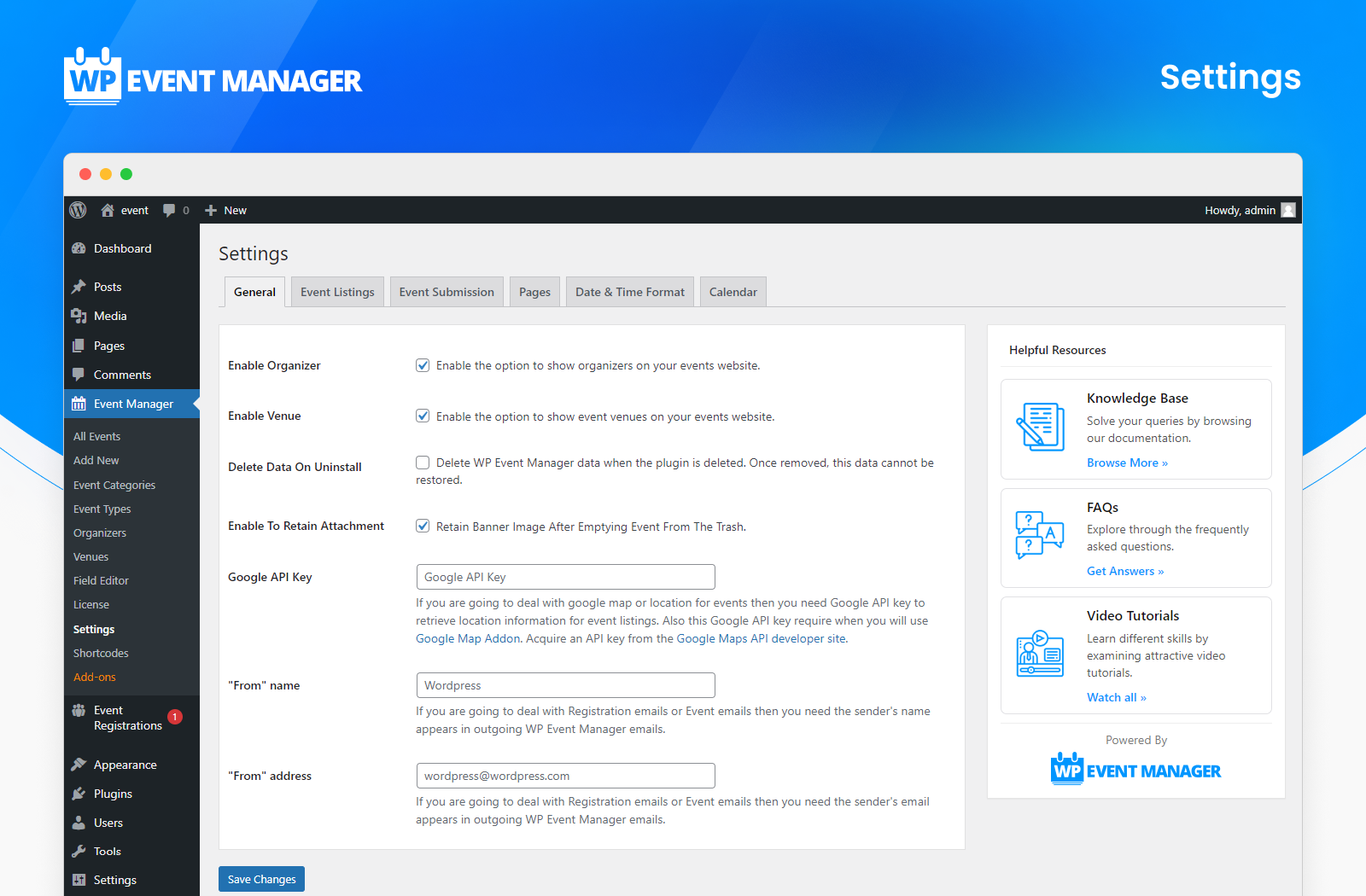Open the Event Submission tab
The image size is (1366, 896).
[x=447, y=292]
